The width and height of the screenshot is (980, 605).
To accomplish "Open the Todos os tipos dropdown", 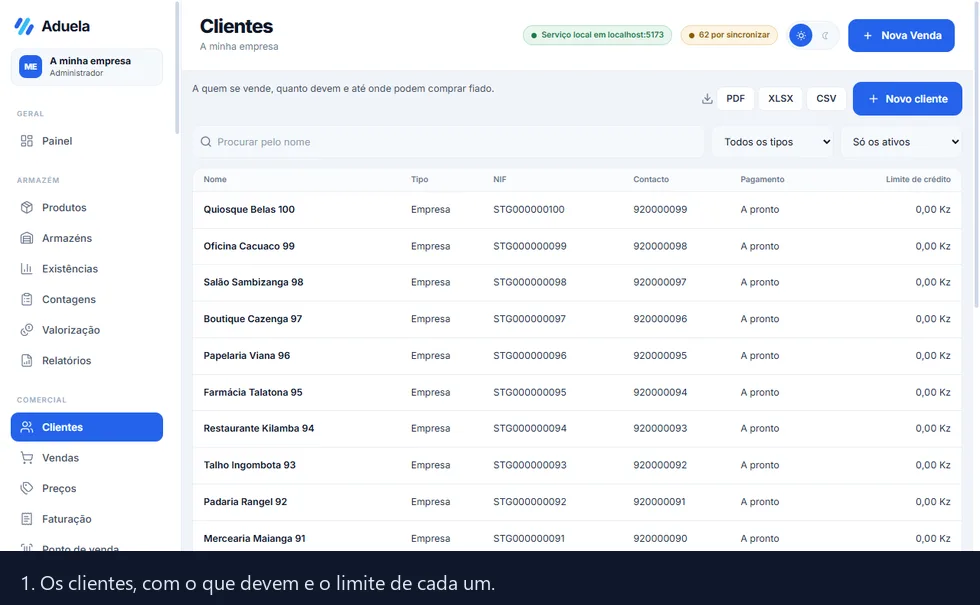I will point(772,142).
